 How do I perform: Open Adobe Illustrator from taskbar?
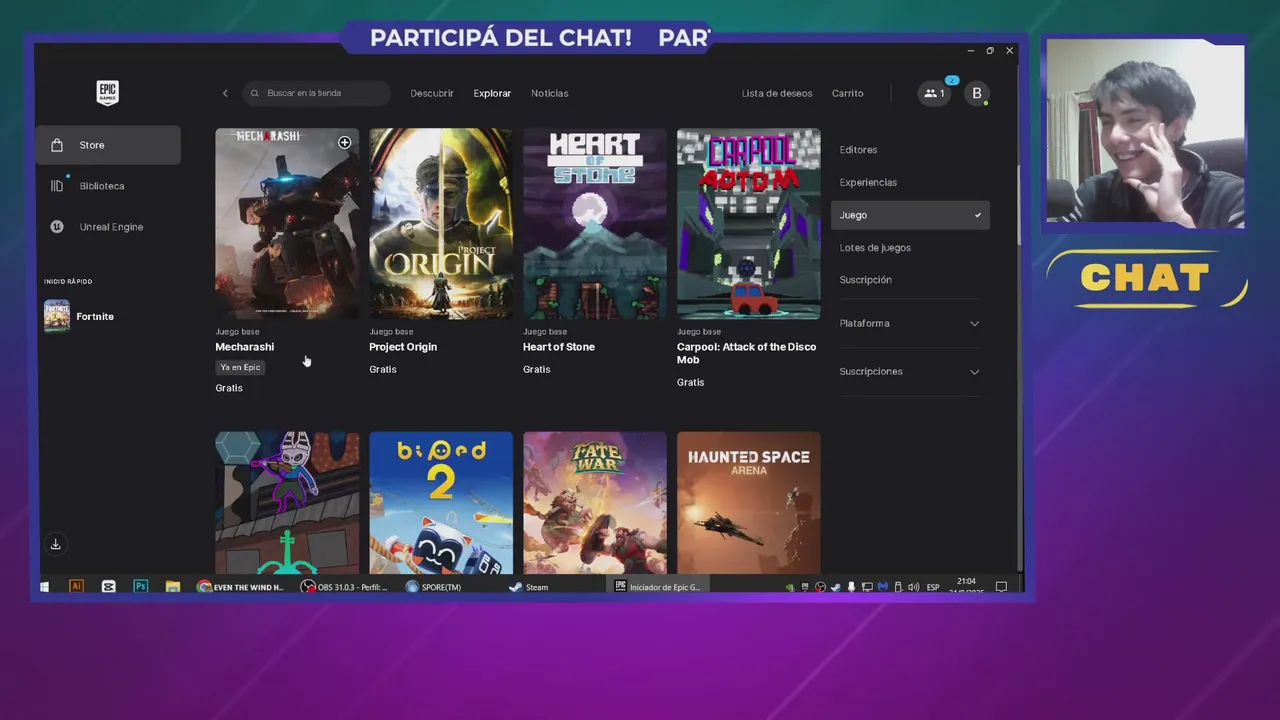click(77, 587)
